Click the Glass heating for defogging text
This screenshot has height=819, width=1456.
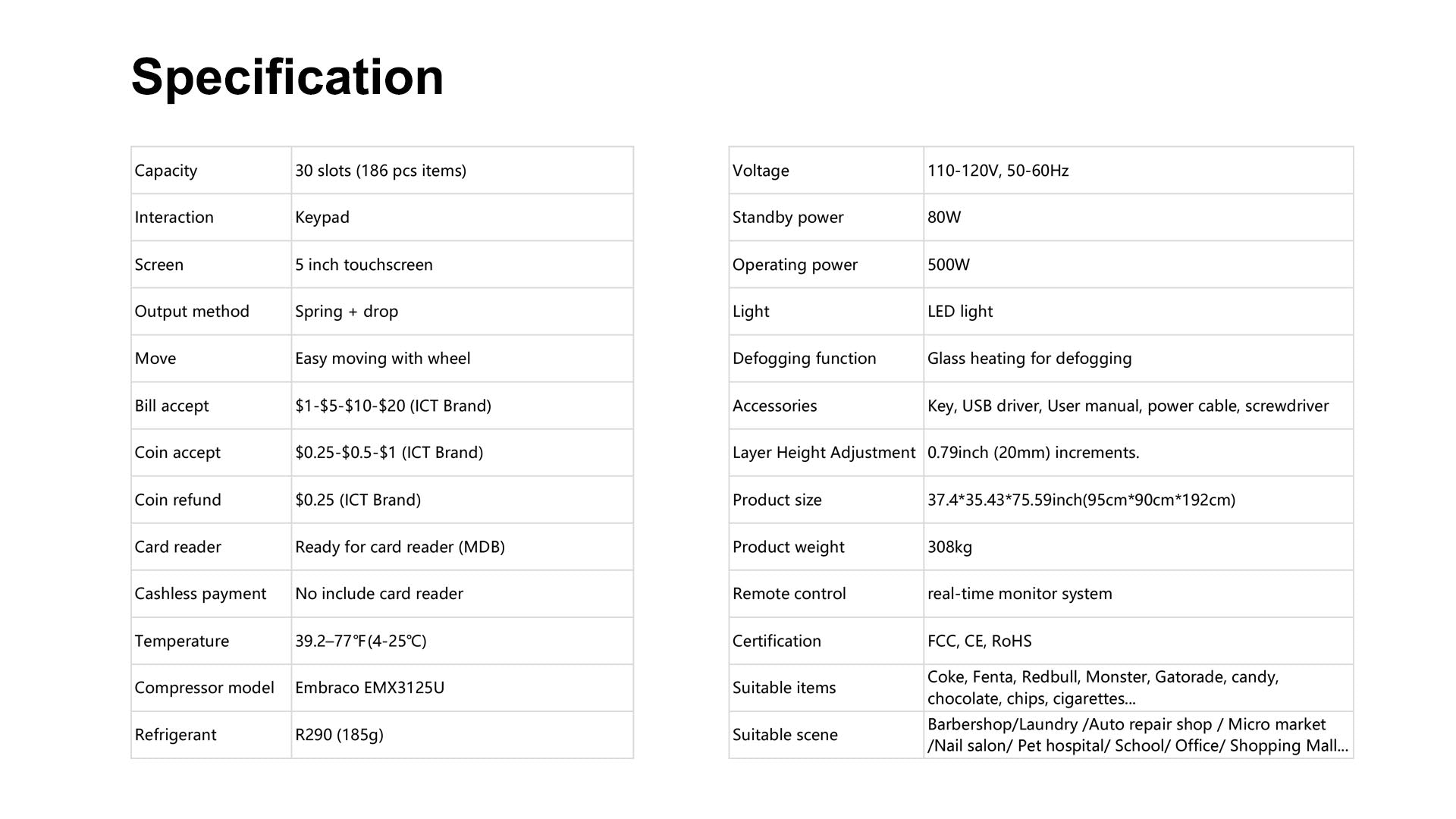click(x=1029, y=359)
